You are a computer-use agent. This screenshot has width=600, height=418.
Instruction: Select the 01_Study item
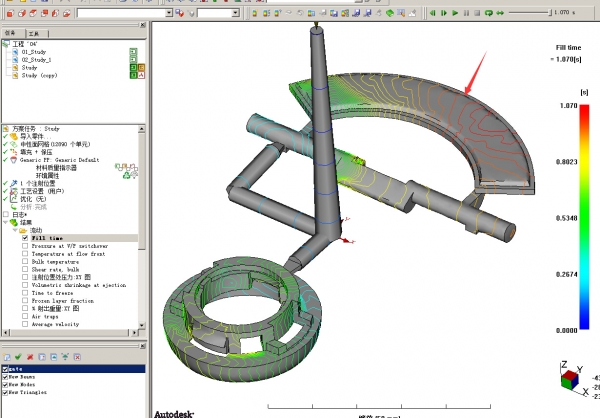tap(34, 52)
